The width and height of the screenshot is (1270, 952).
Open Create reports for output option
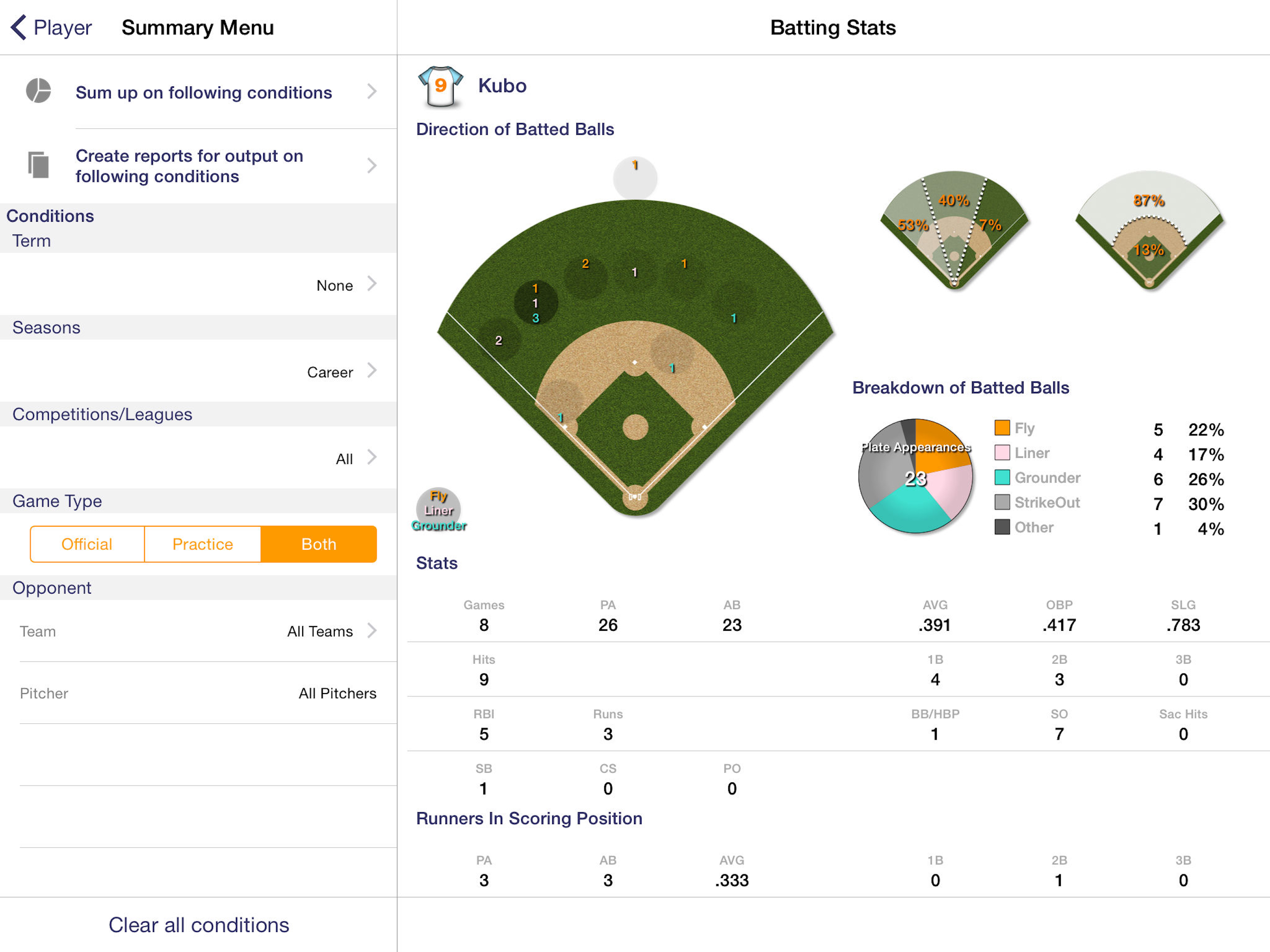(198, 166)
